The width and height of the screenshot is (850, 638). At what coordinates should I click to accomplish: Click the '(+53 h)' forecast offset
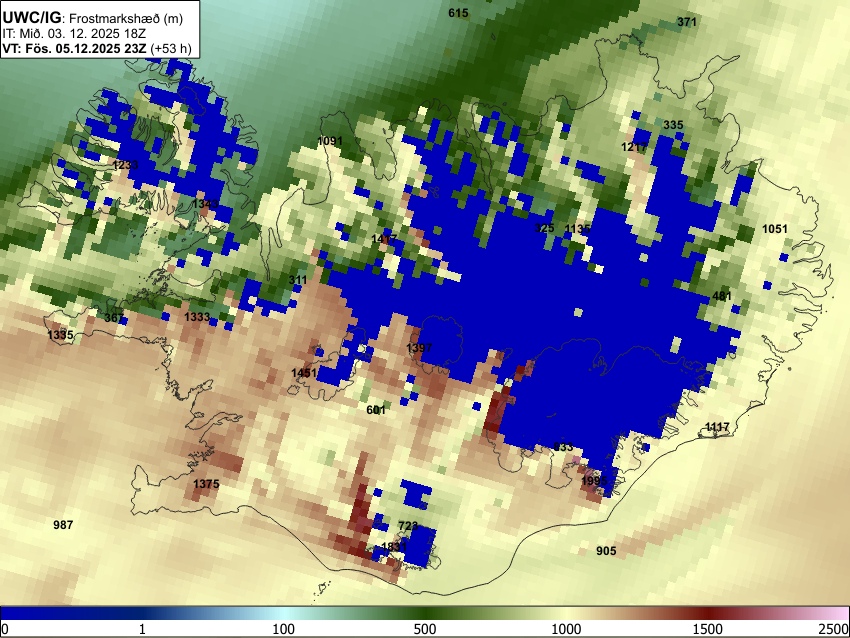click(171, 49)
